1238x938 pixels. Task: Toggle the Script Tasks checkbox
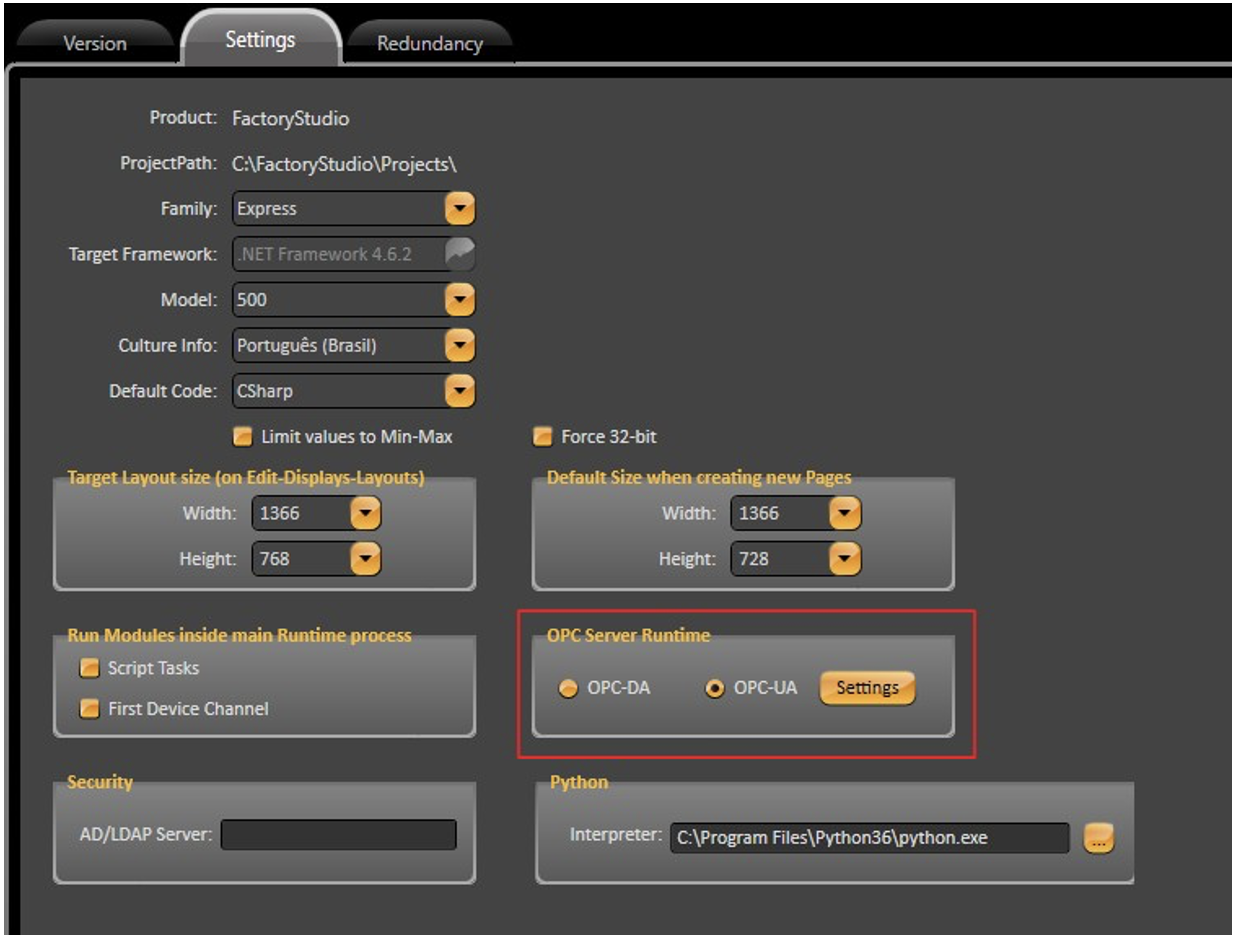(x=89, y=668)
